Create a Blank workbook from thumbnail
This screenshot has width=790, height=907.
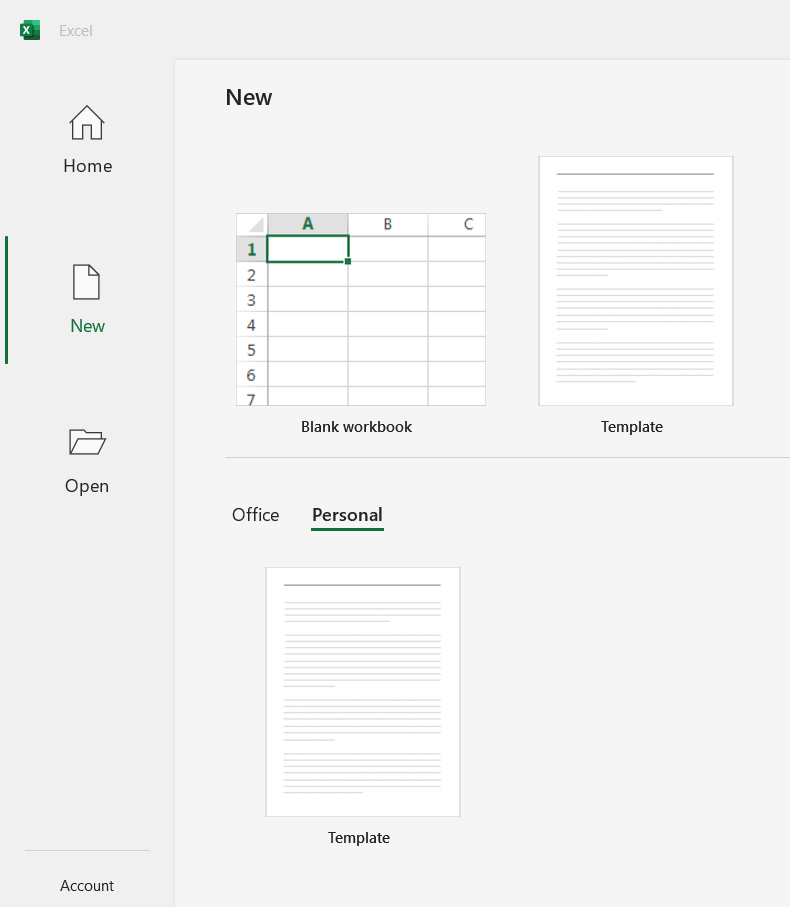pyautogui.click(x=360, y=309)
